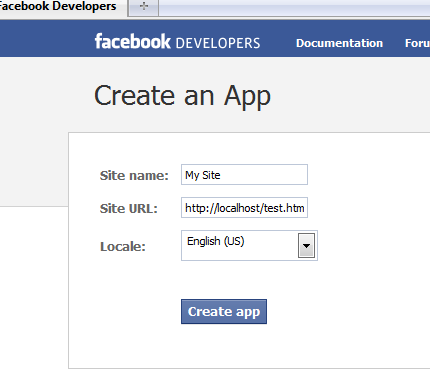
Task: Click the Create an App heading
Action: 182,96
